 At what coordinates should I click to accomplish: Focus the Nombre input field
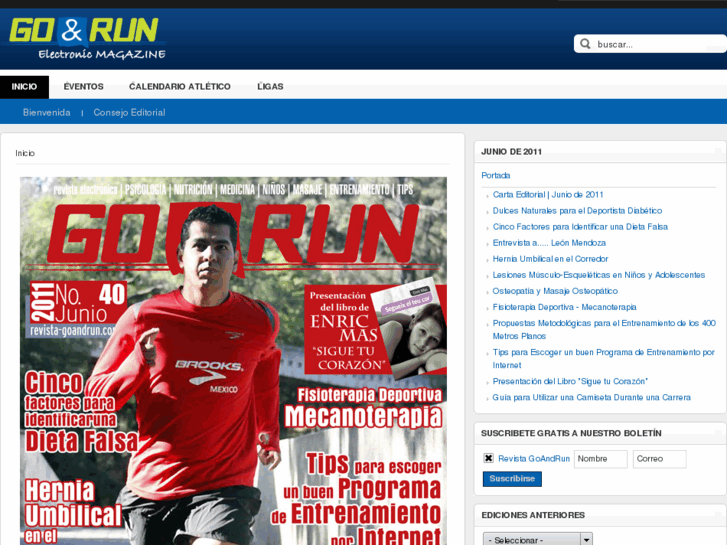[x=600, y=459]
